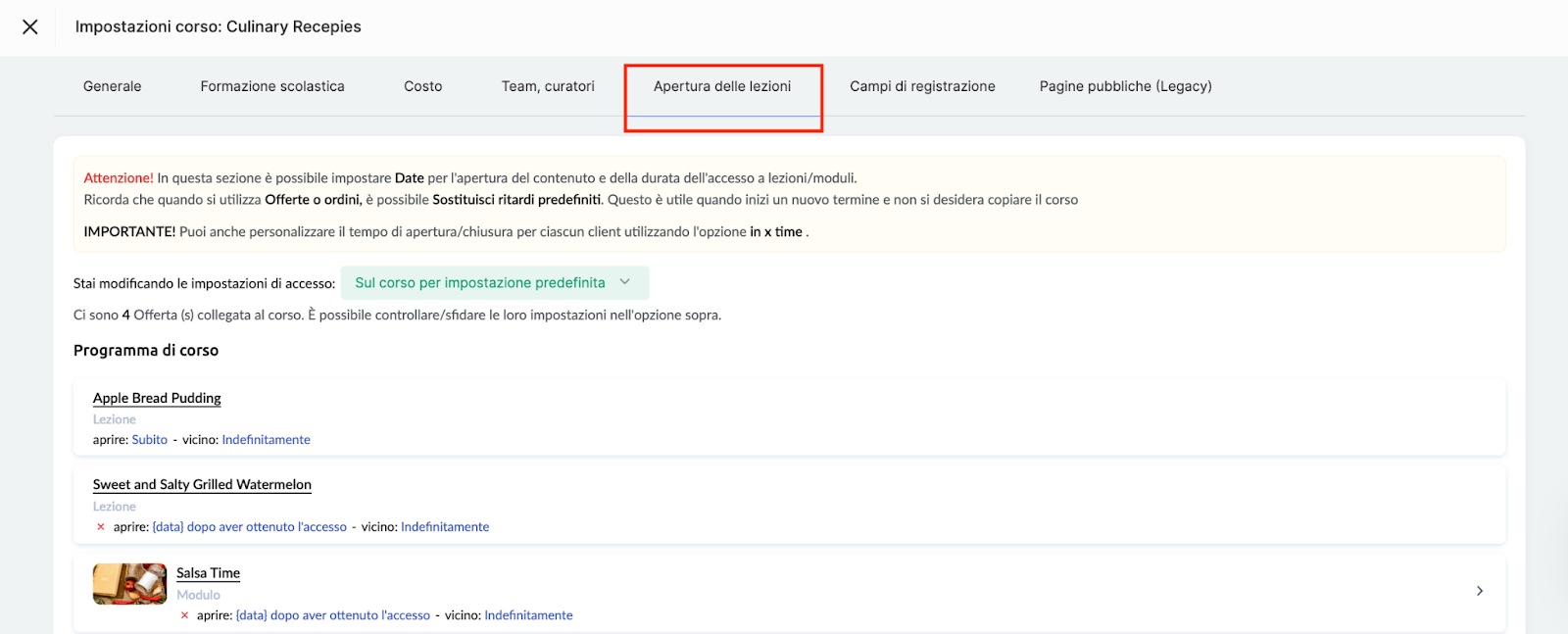Open Campi di registrazione tab
The image size is (1568, 634).
coord(922,86)
